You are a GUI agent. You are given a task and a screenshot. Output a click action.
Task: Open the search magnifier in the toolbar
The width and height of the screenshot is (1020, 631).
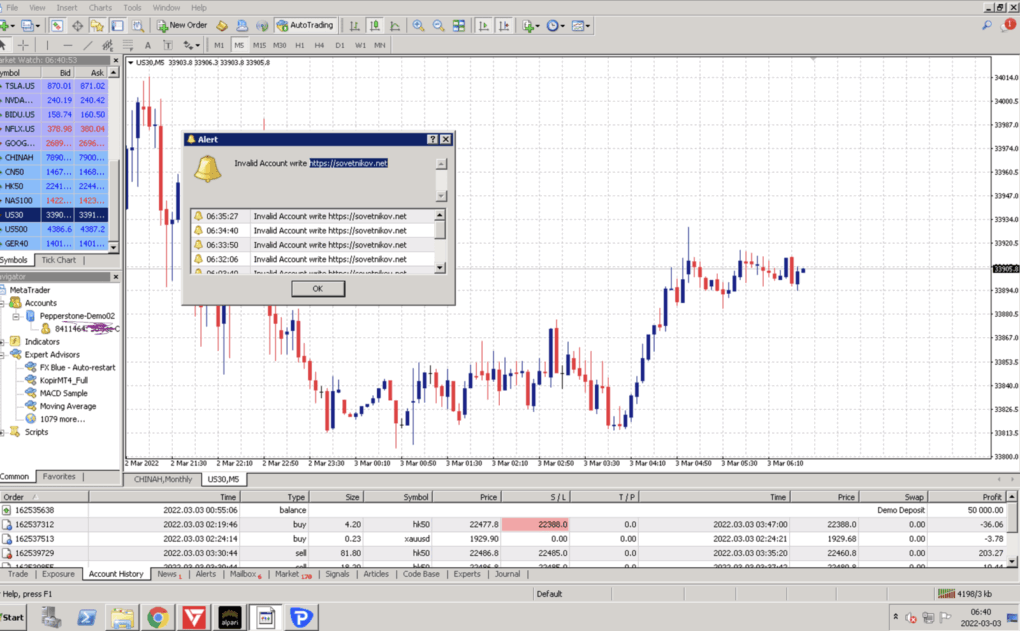pos(987,25)
